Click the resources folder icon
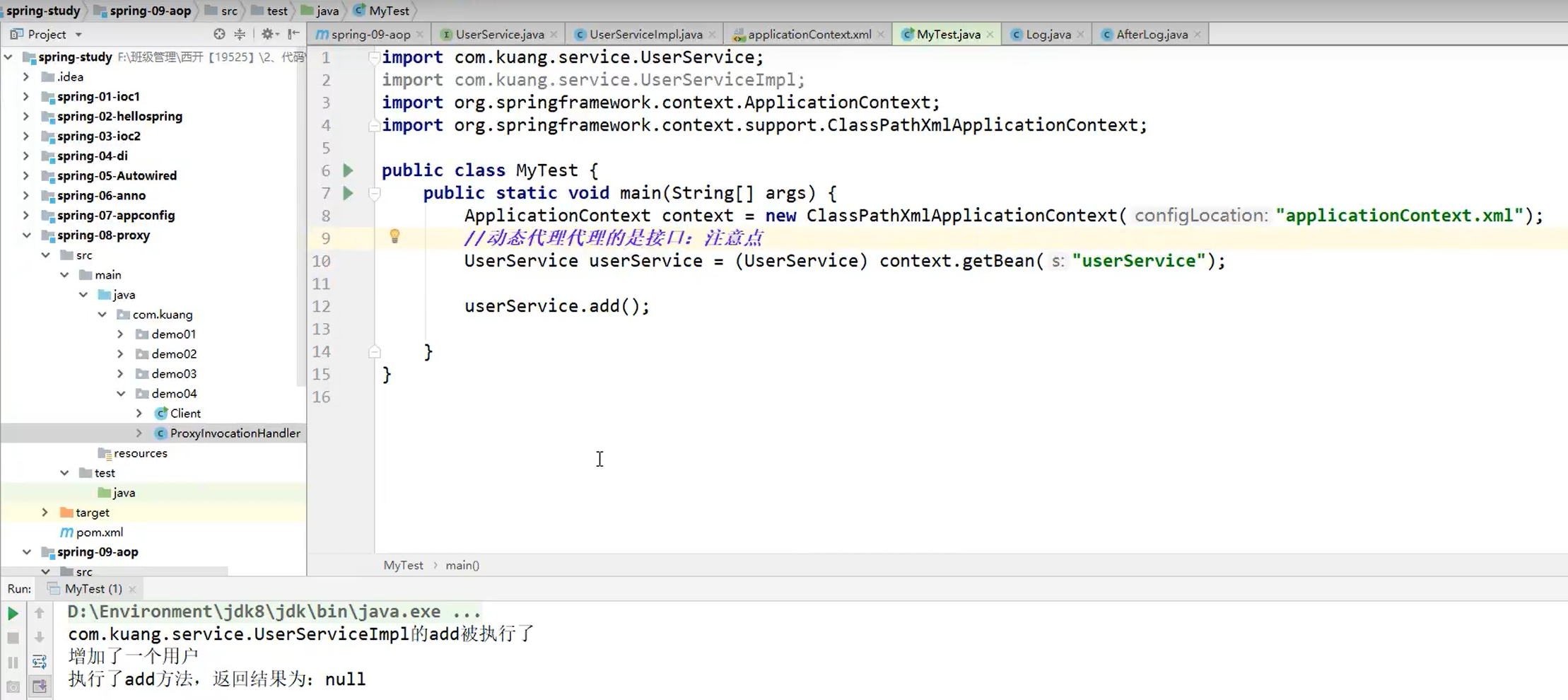Viewport: 1568px width, 700px height. 105,453
